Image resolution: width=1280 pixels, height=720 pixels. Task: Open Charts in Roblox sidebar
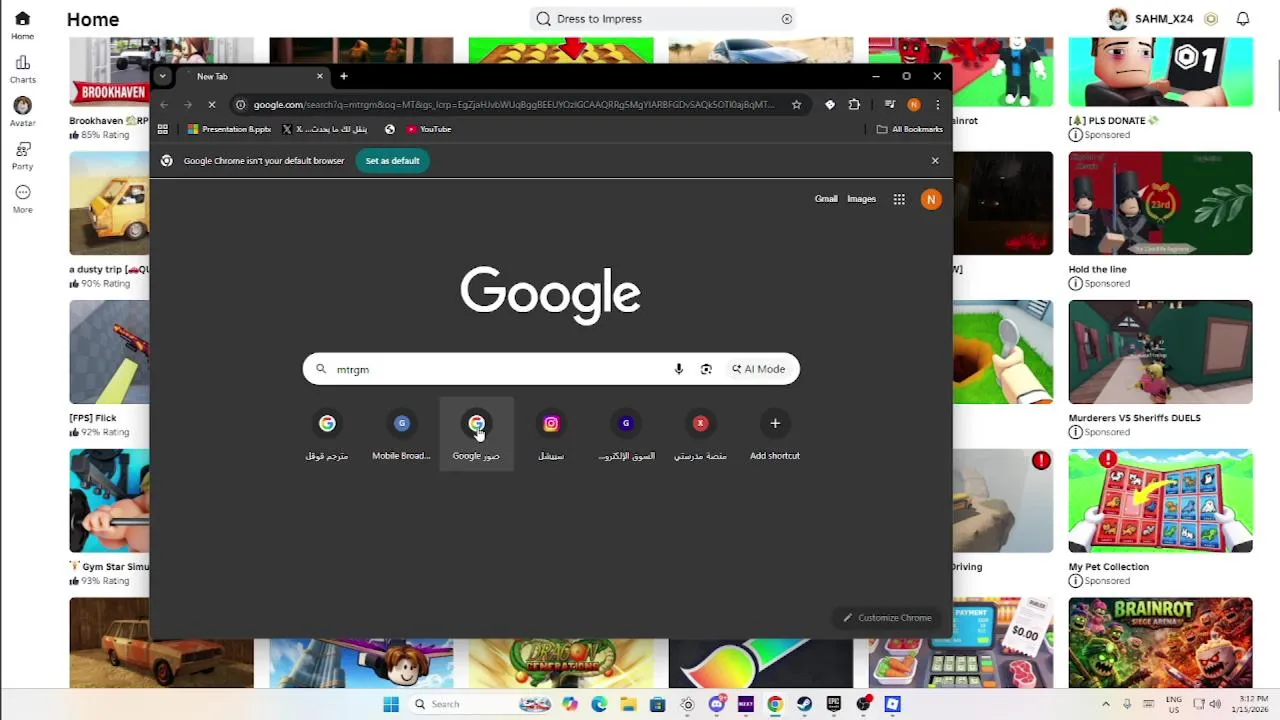tap(22, 69)
